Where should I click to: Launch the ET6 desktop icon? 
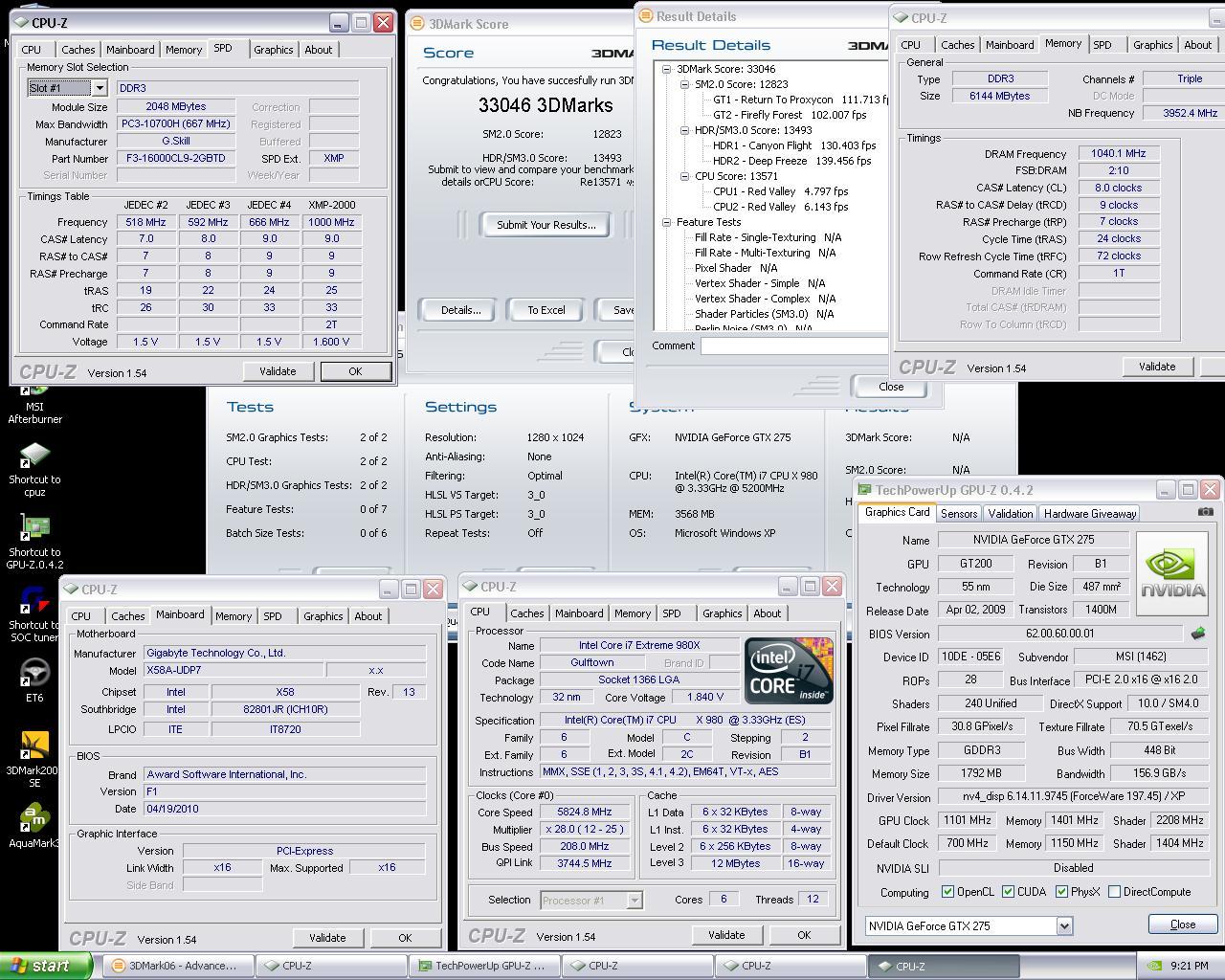coord(34,680)
